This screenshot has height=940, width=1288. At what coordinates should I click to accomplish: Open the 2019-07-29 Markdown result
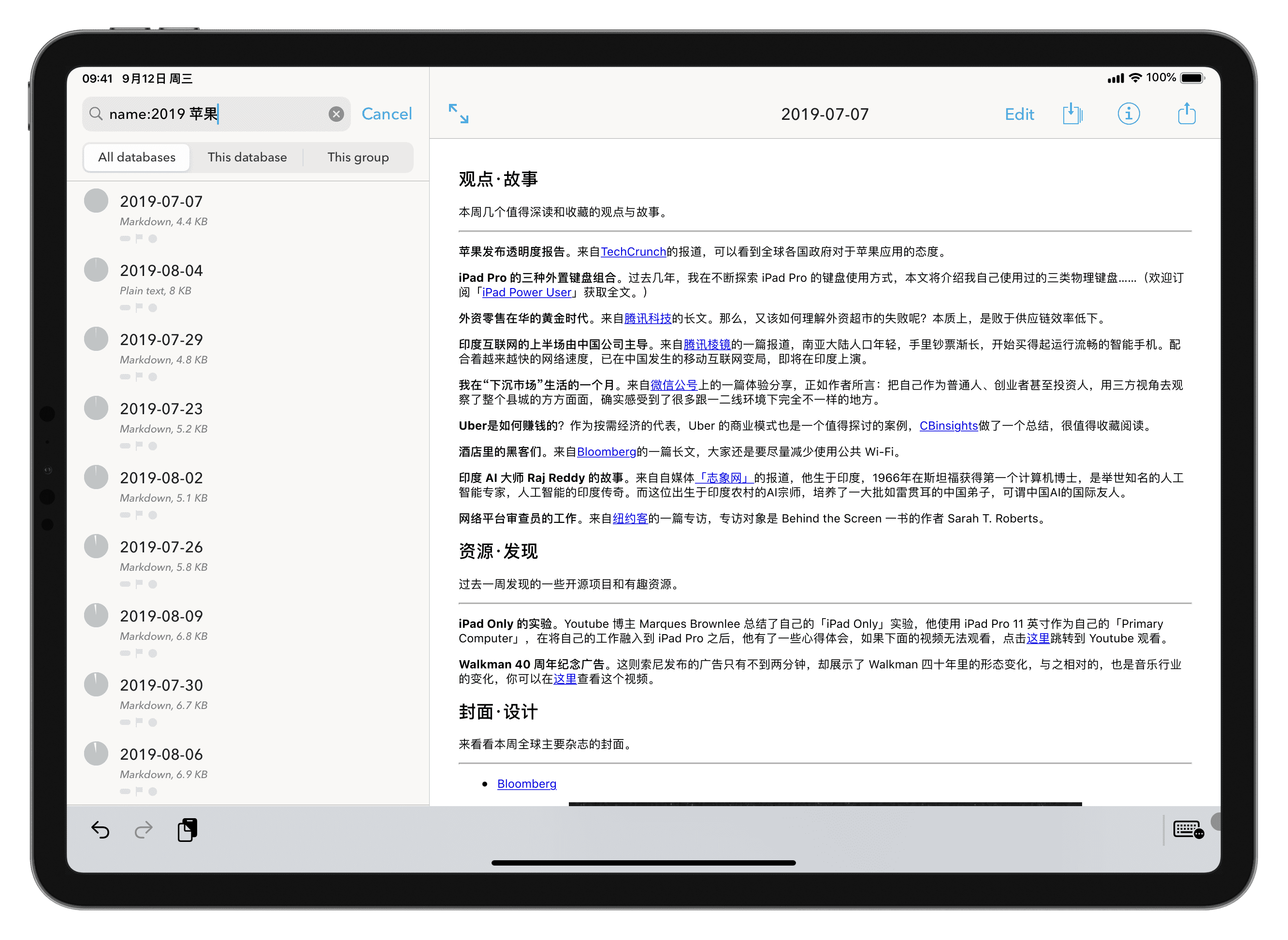(x=161, y=340)
